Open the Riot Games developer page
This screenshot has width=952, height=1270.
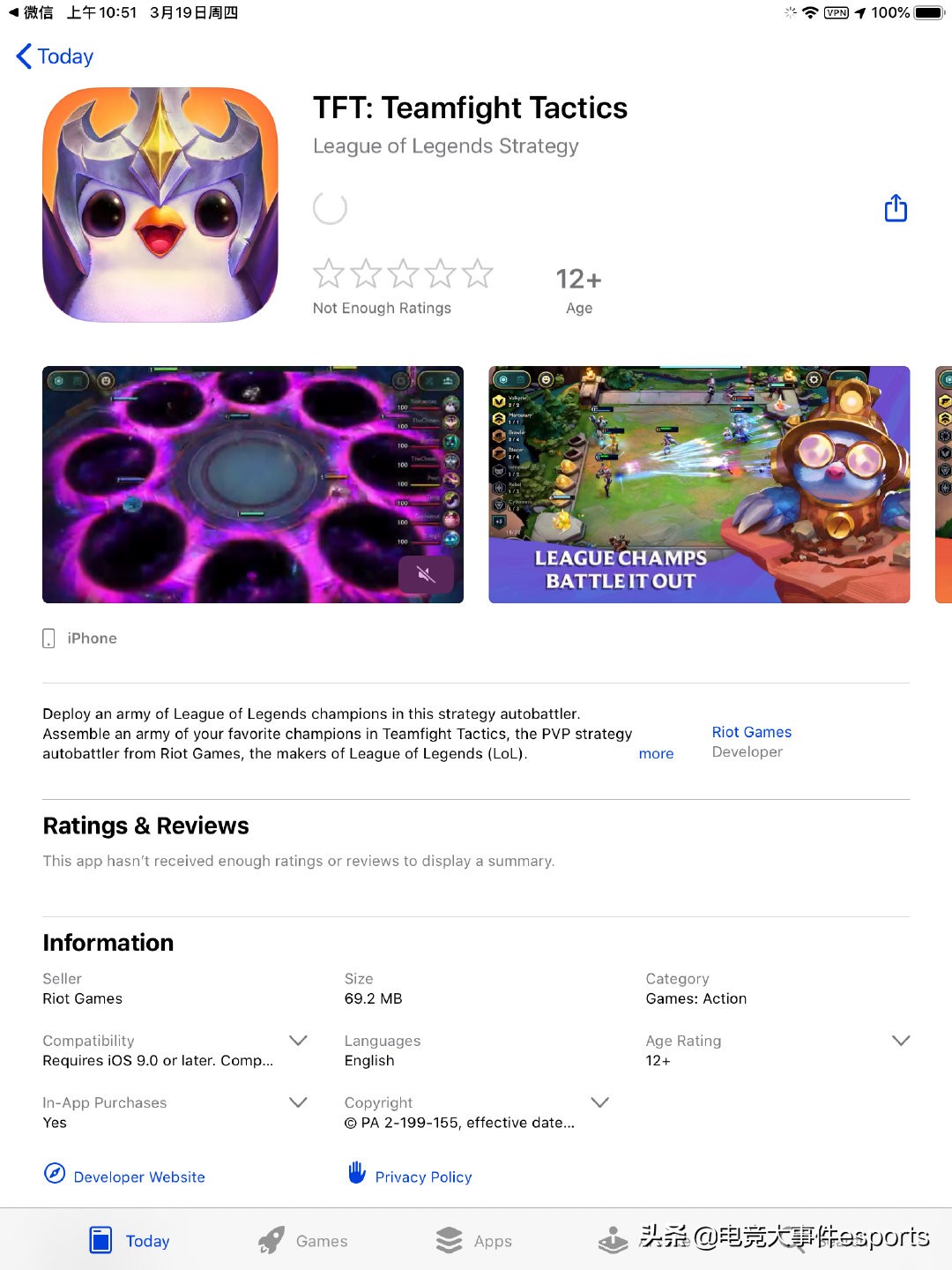[752, 732]
